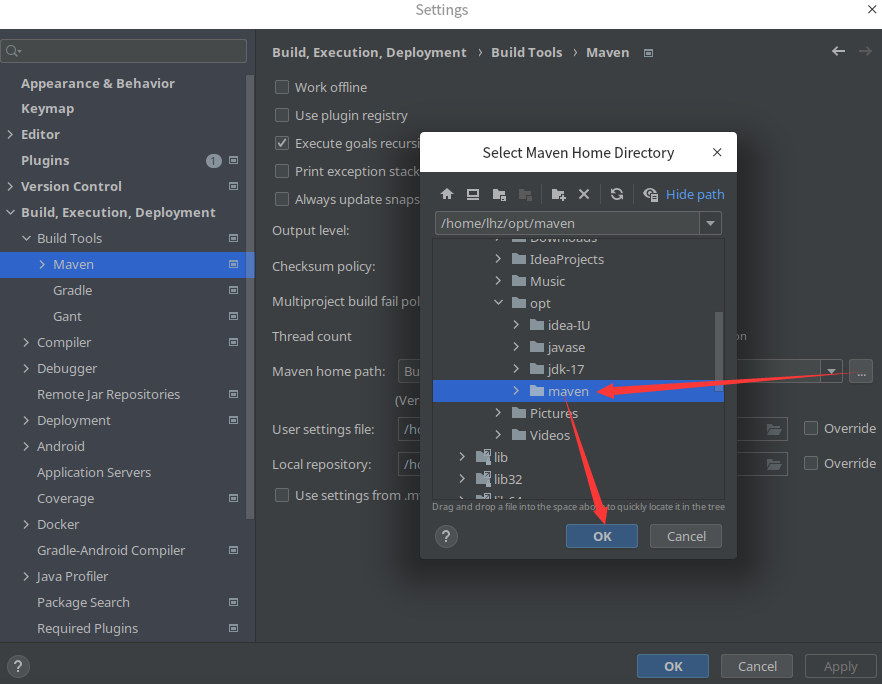Click the Settings window OK button

click(x=673, y=667)
